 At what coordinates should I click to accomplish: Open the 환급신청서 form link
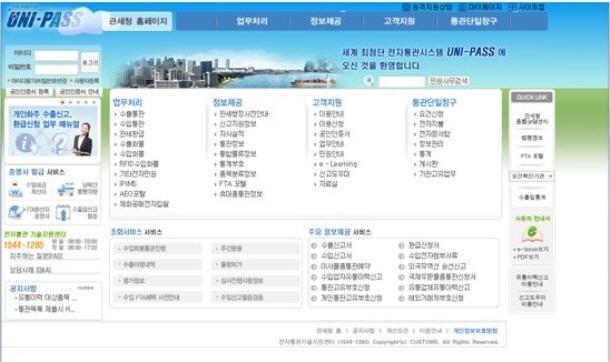424,246
